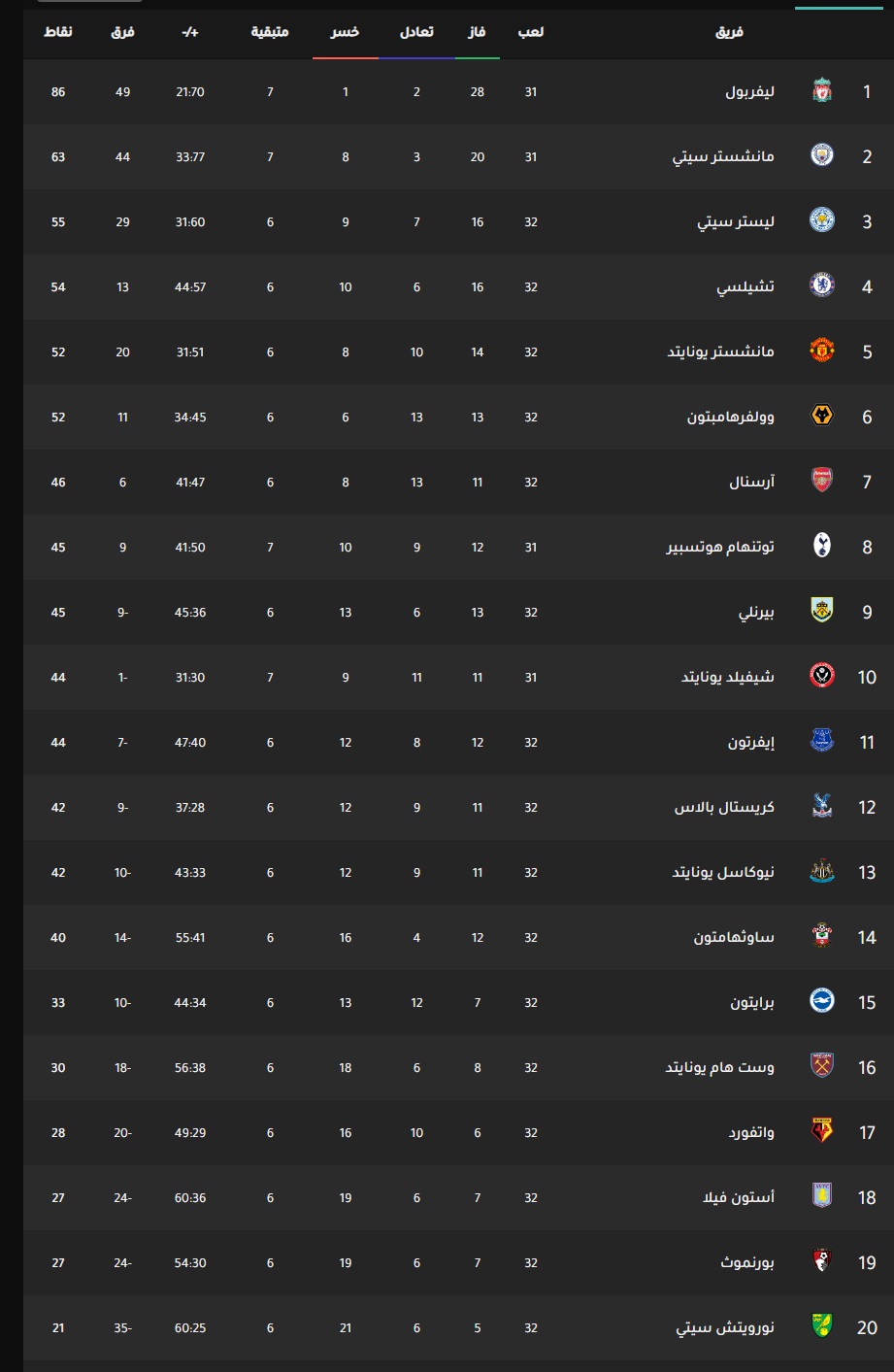Click the Burnley club crest icon
This screenshot has height=1372, width=894.
coord(822,612)
